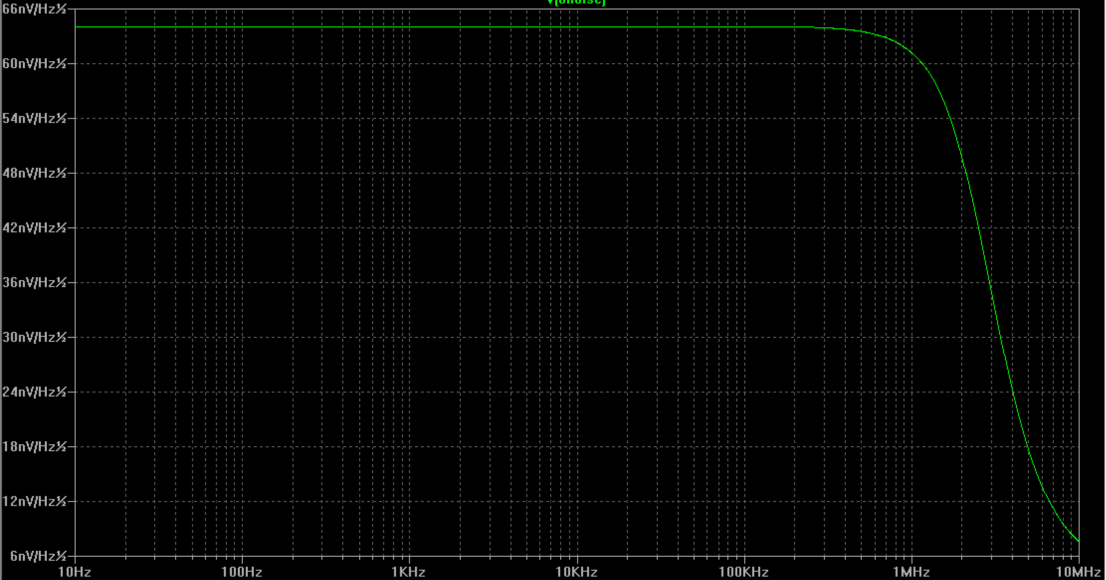1106x580 pixels.
Task: Click the 18nV/Hz½ vertical axis label
Action: (x=35, y=447)
